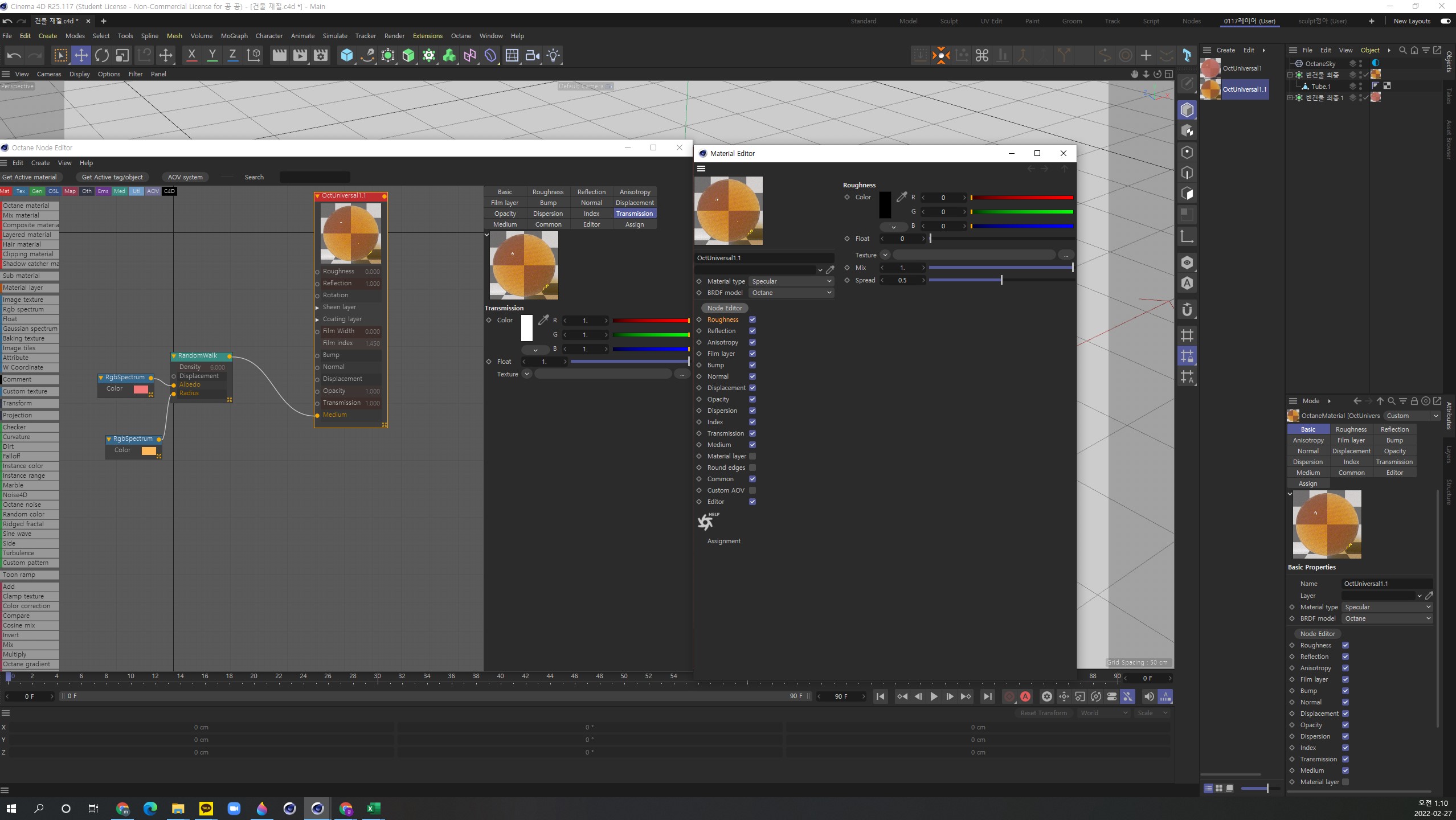Viewport: 1456px width, 820px height.
Task: Select Reflection tab in right side panel
Action: coord(1394,429)
